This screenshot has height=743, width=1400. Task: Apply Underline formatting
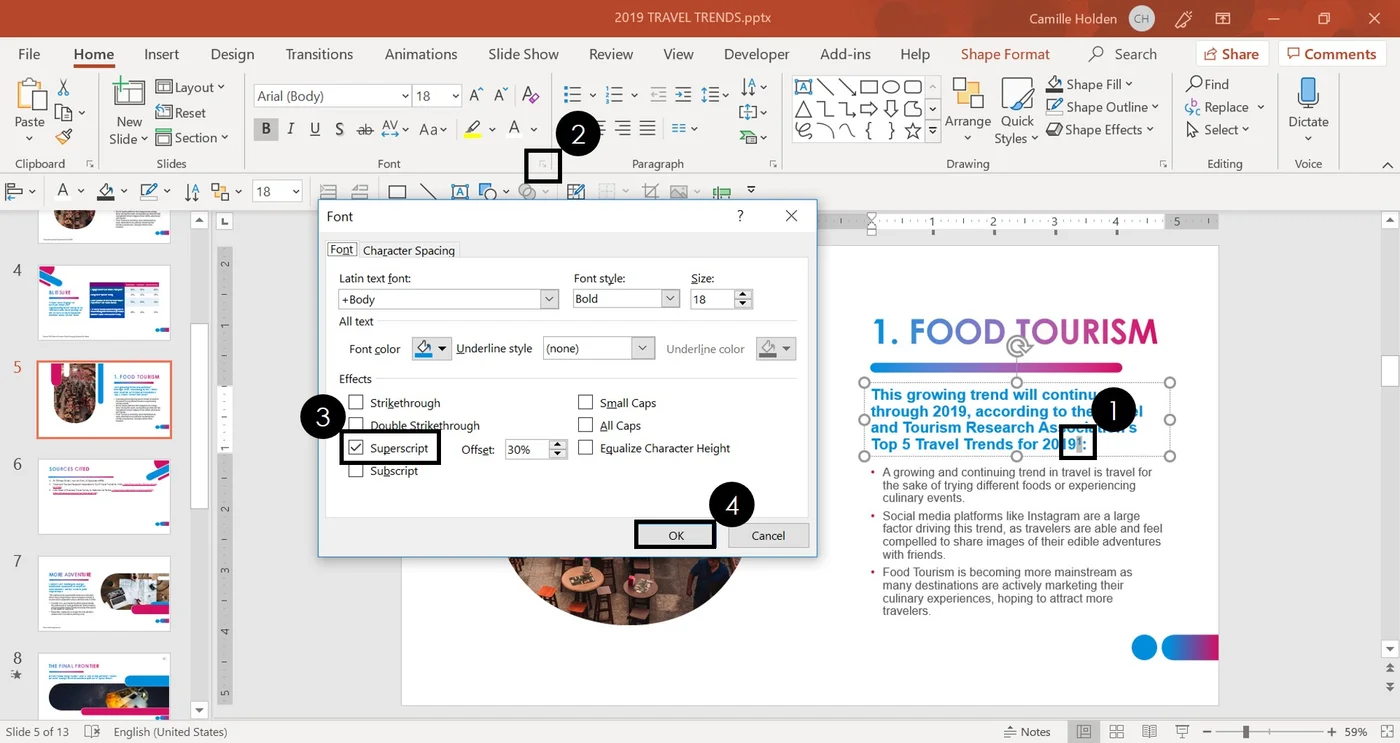point(315,129)
